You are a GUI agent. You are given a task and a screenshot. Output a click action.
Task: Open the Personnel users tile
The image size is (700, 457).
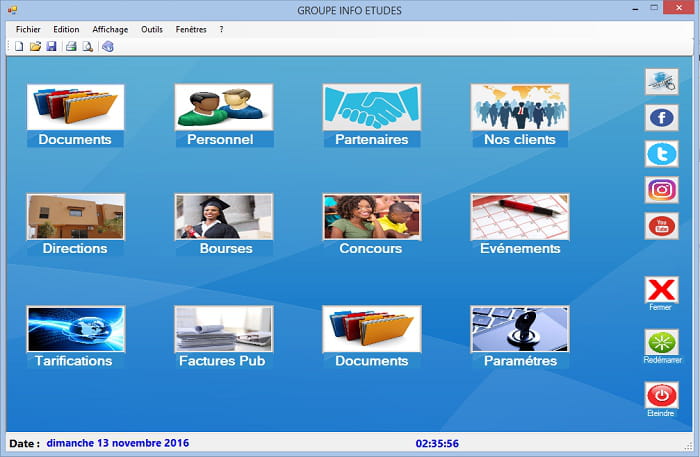tap(224, 107)
